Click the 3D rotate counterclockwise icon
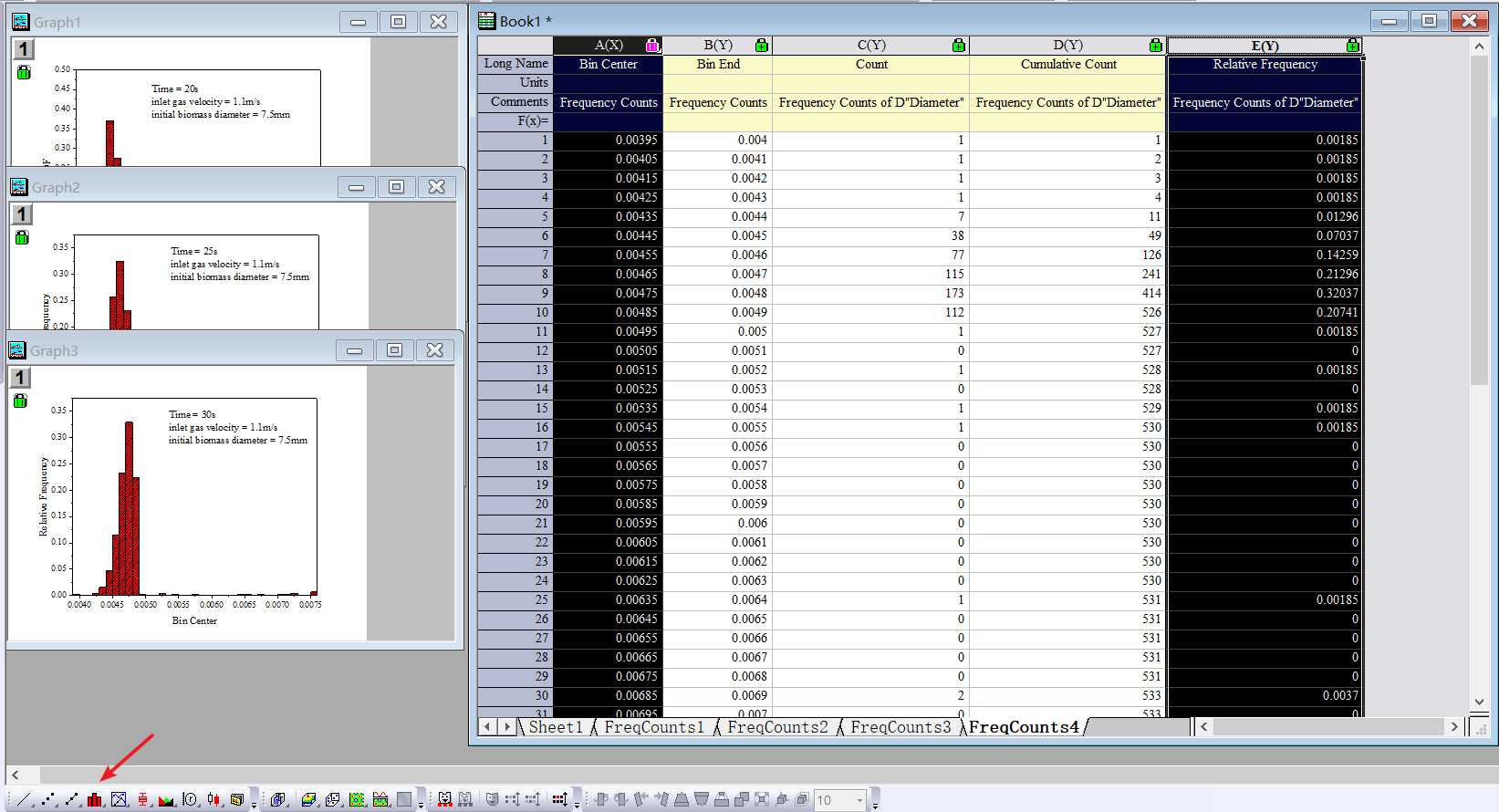This screenshot has width=1499, height=812. [x=601, y=799]
